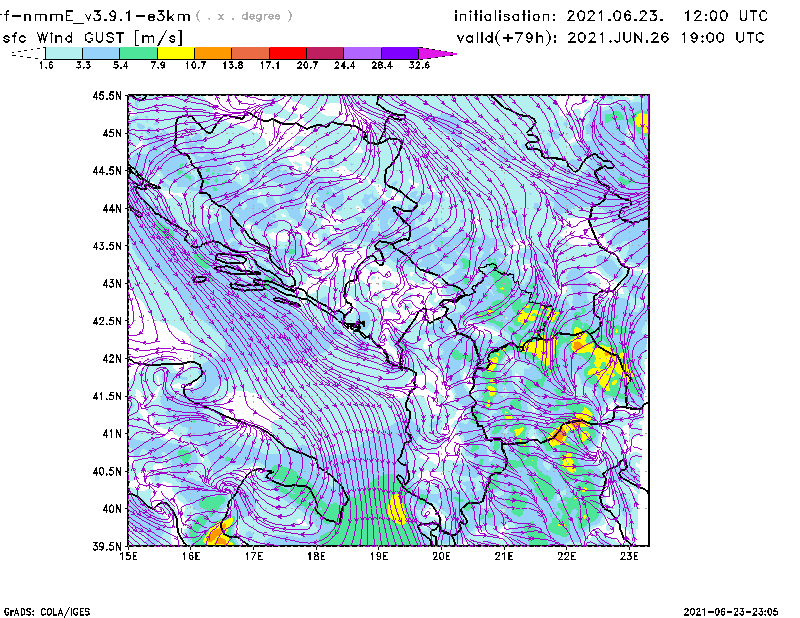Click the legend value '17.1'
The image size is (800, 618).
point(270,65)
